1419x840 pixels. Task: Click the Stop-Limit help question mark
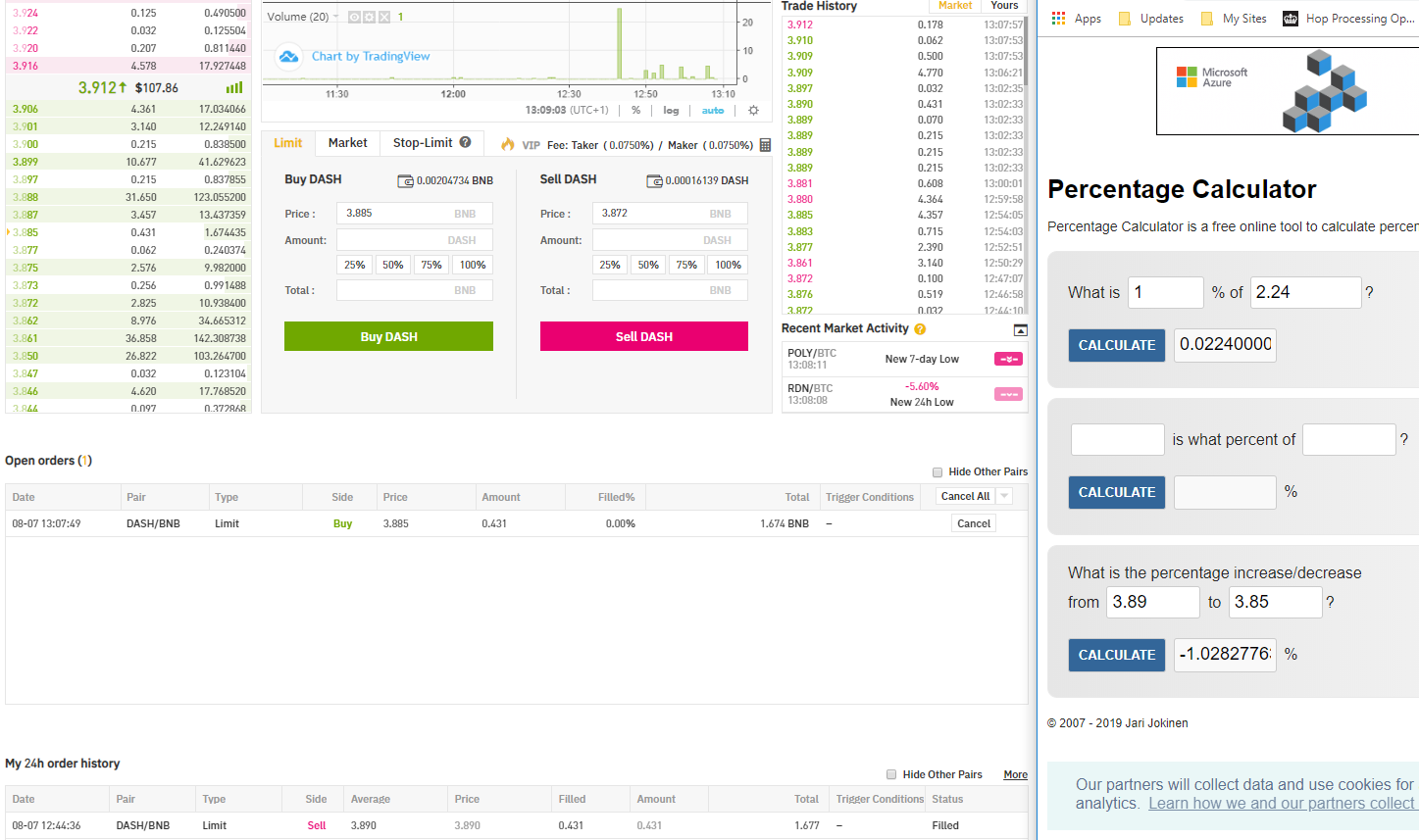[465, 142]
